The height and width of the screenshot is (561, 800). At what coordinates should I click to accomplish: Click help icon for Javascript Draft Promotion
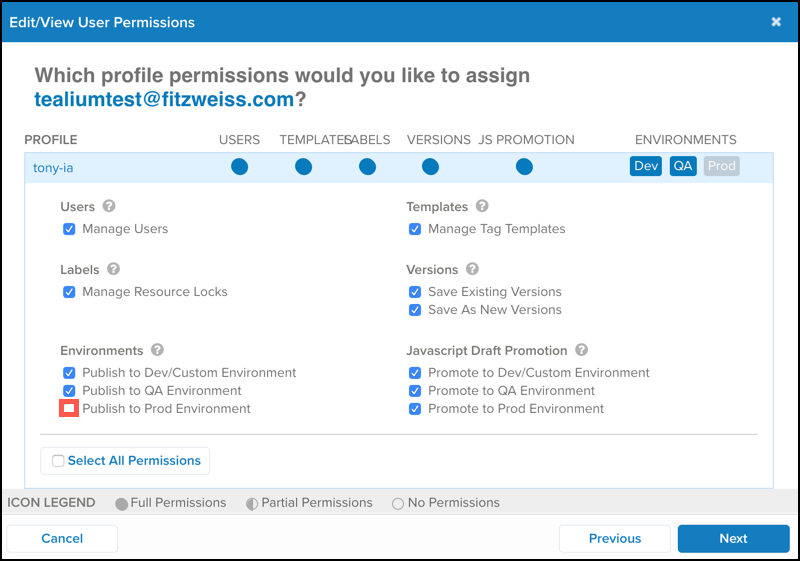pyautogui.click(x=581, y=351)
